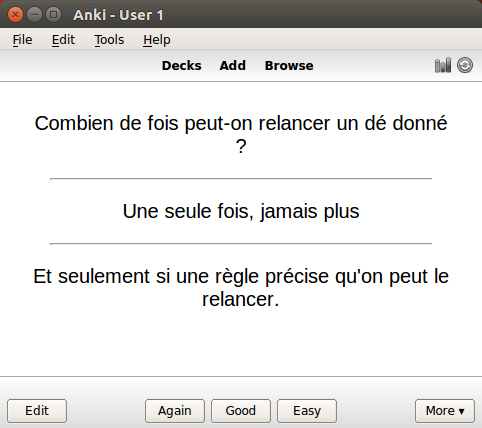Viewport: 482px width, 428px height.
Task: Click the extra note 'Et seulement si'
Action: 102,276
